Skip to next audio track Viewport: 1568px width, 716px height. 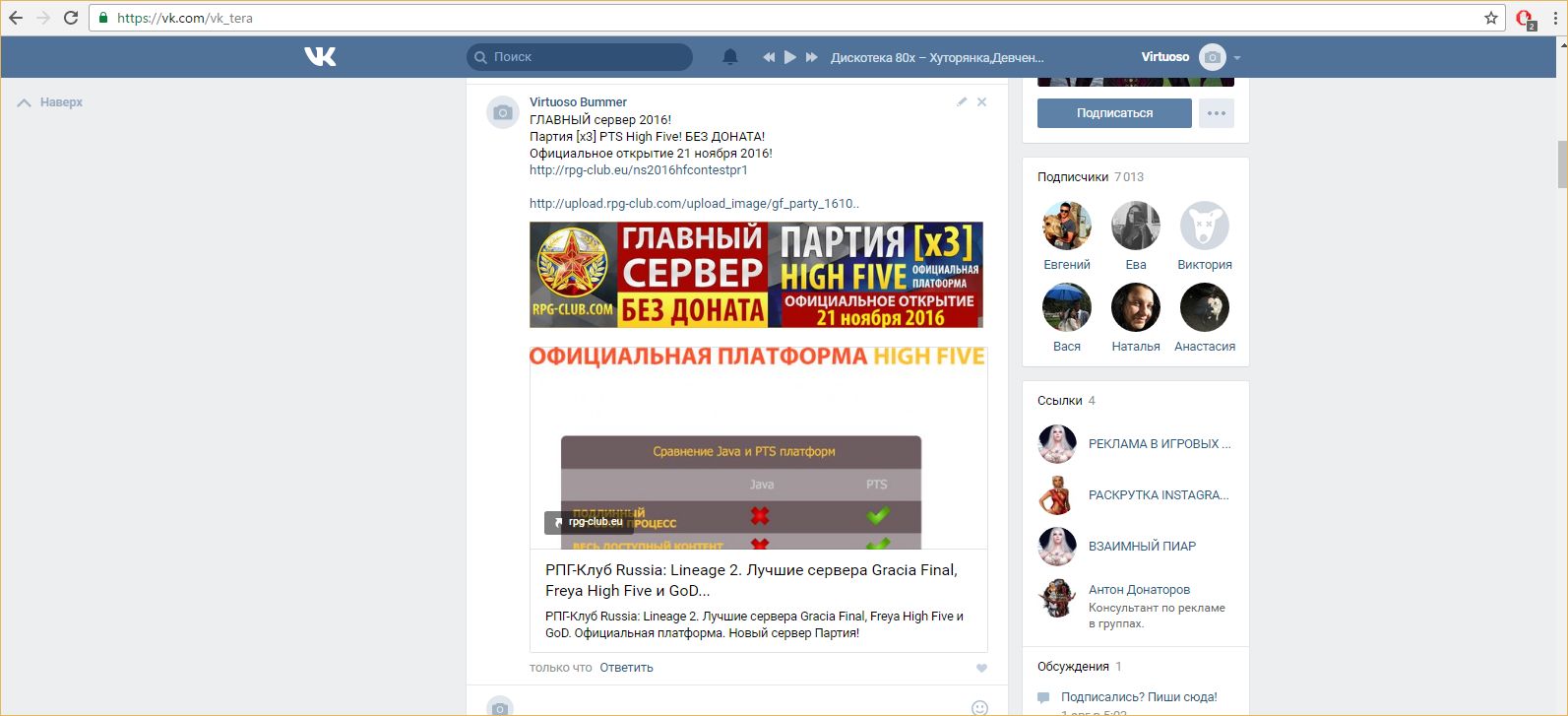point(811,57)
